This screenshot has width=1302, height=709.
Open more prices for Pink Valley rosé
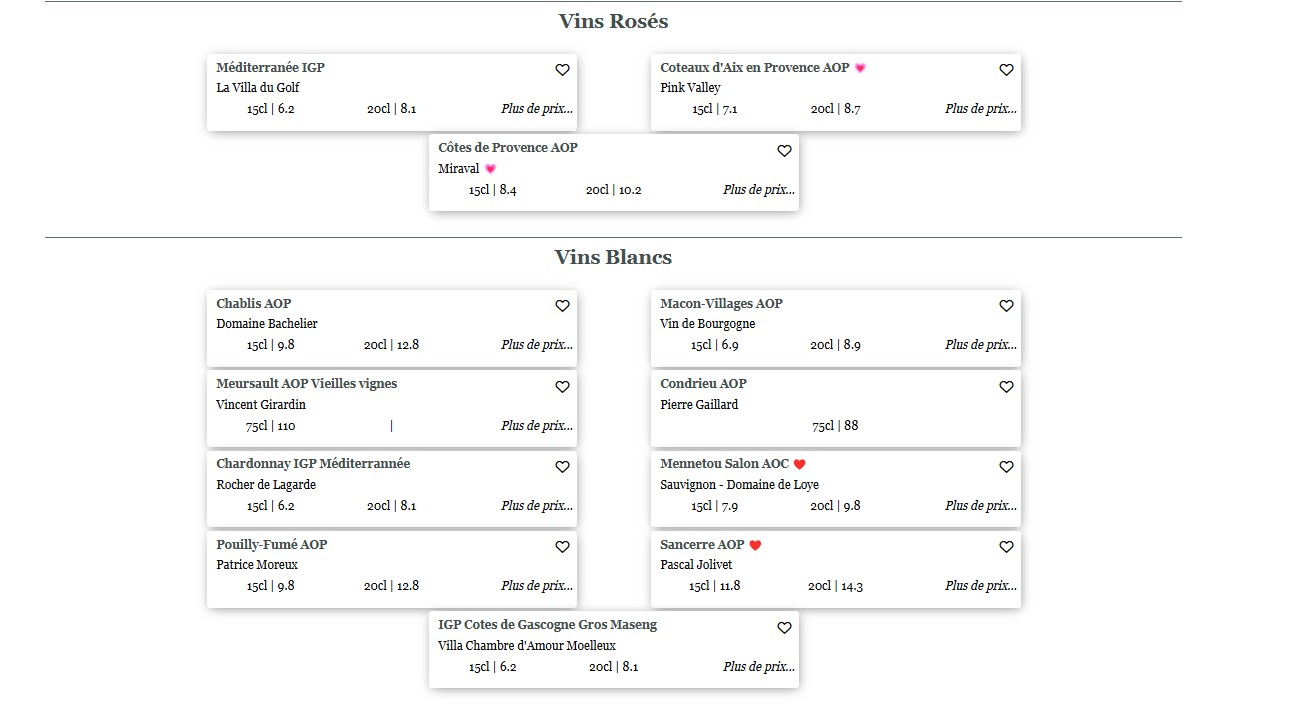click(x=981, y=109)
